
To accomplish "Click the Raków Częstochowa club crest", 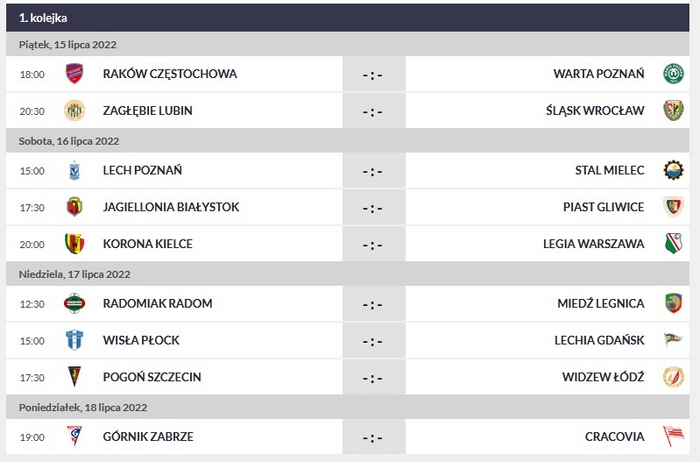I will pyautogui.click(x=74, y=74).
